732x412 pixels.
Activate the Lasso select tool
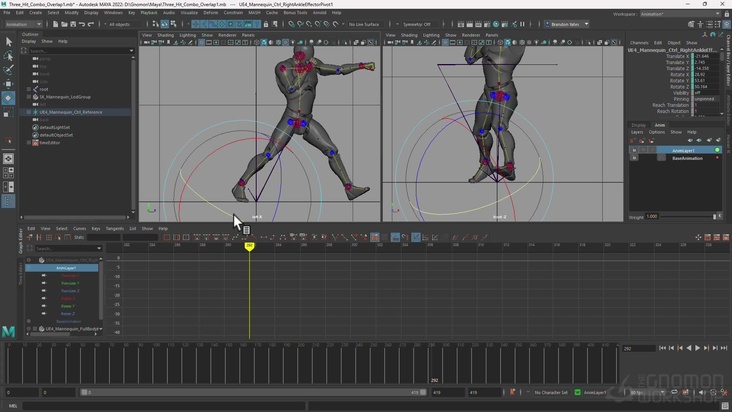9,56
